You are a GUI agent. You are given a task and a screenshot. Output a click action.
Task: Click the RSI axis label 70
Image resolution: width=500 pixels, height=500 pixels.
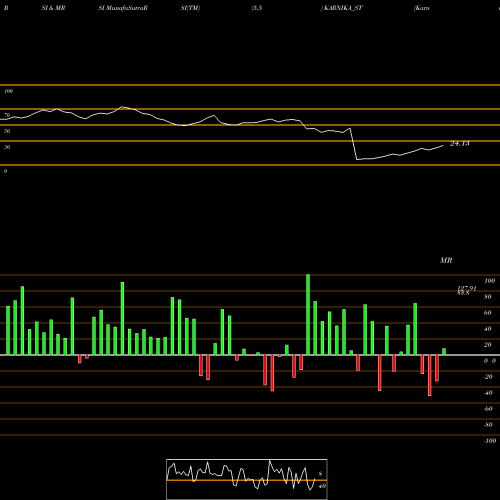(x=7, y=115)
